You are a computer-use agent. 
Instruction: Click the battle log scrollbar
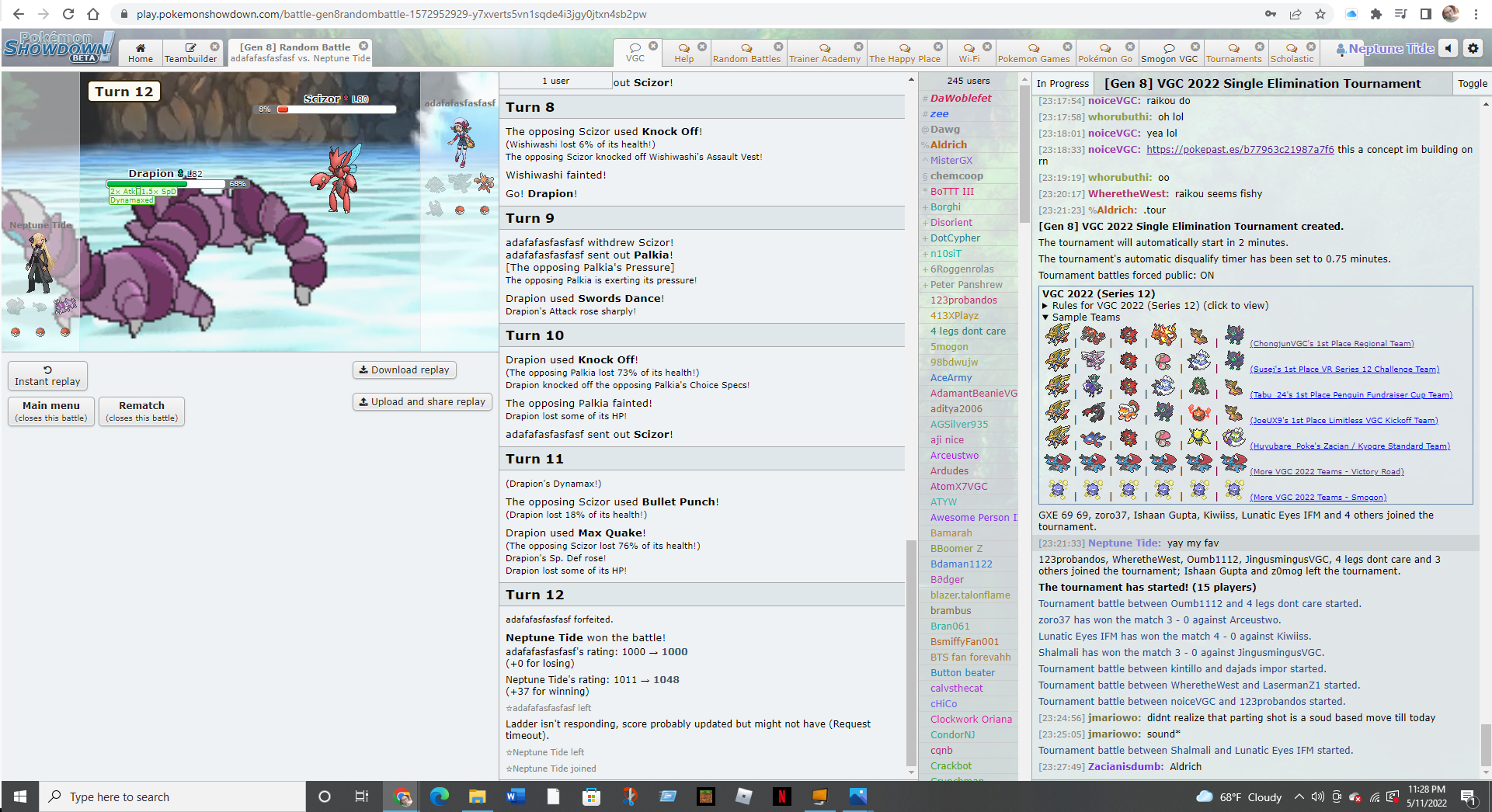(911, 652)
